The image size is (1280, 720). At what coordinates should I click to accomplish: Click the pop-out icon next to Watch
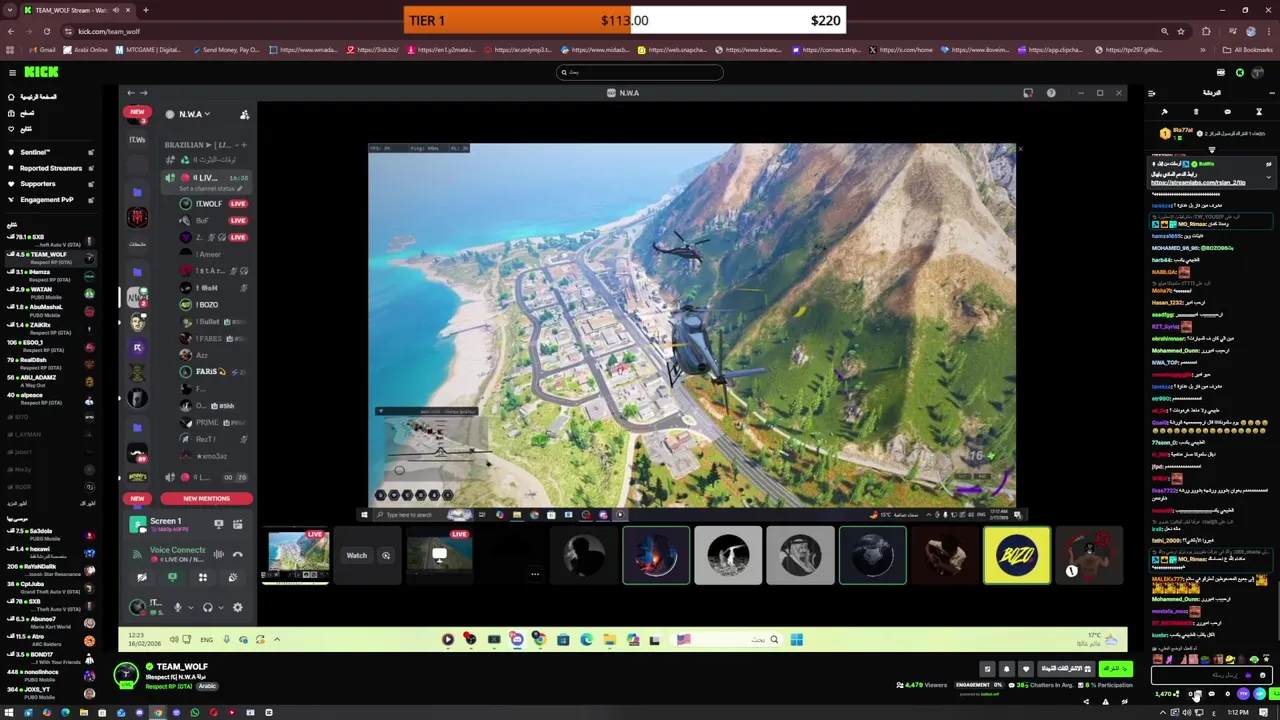pos(386,555)
